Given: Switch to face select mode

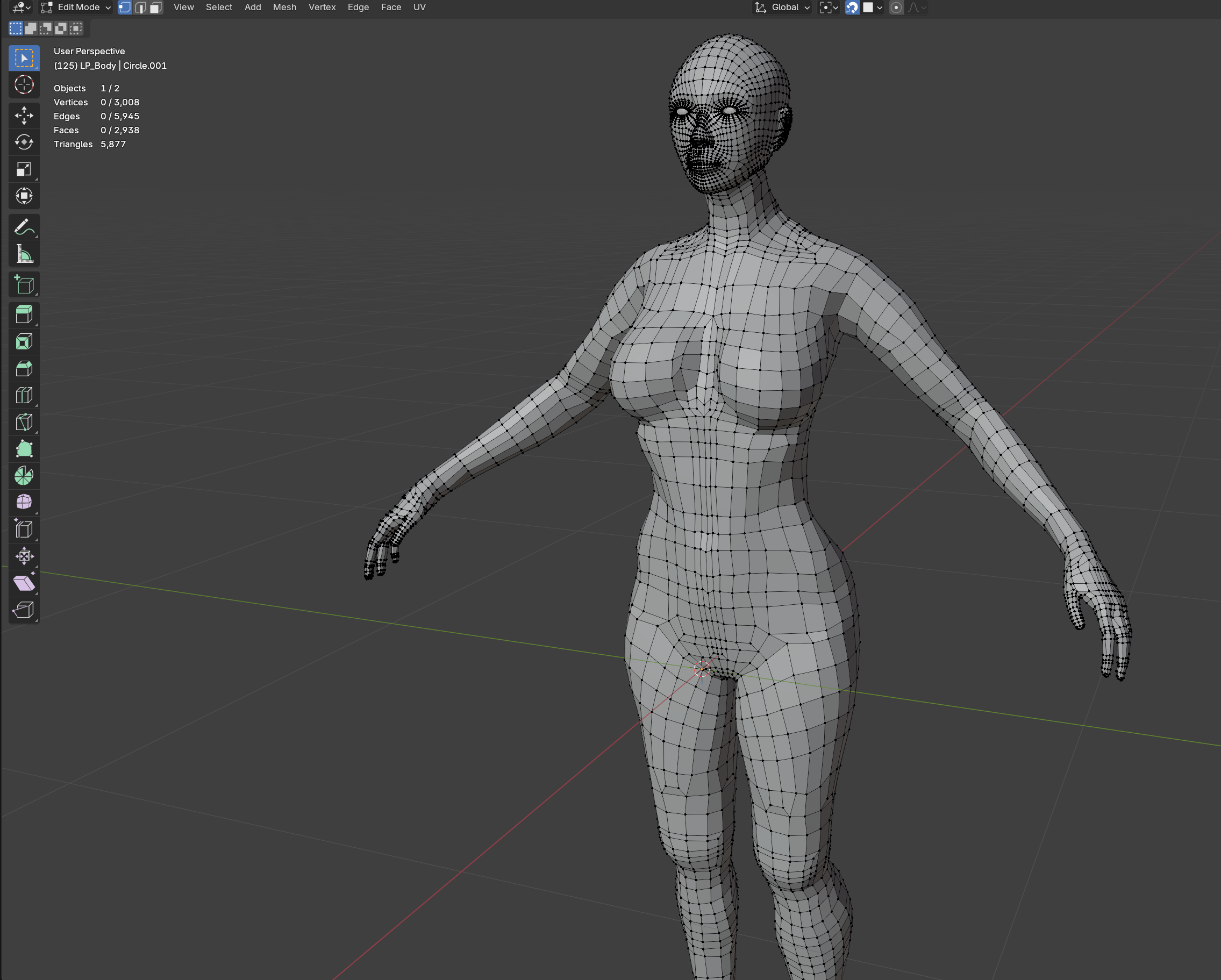Looking at the screenshot, I should (156, 8).
